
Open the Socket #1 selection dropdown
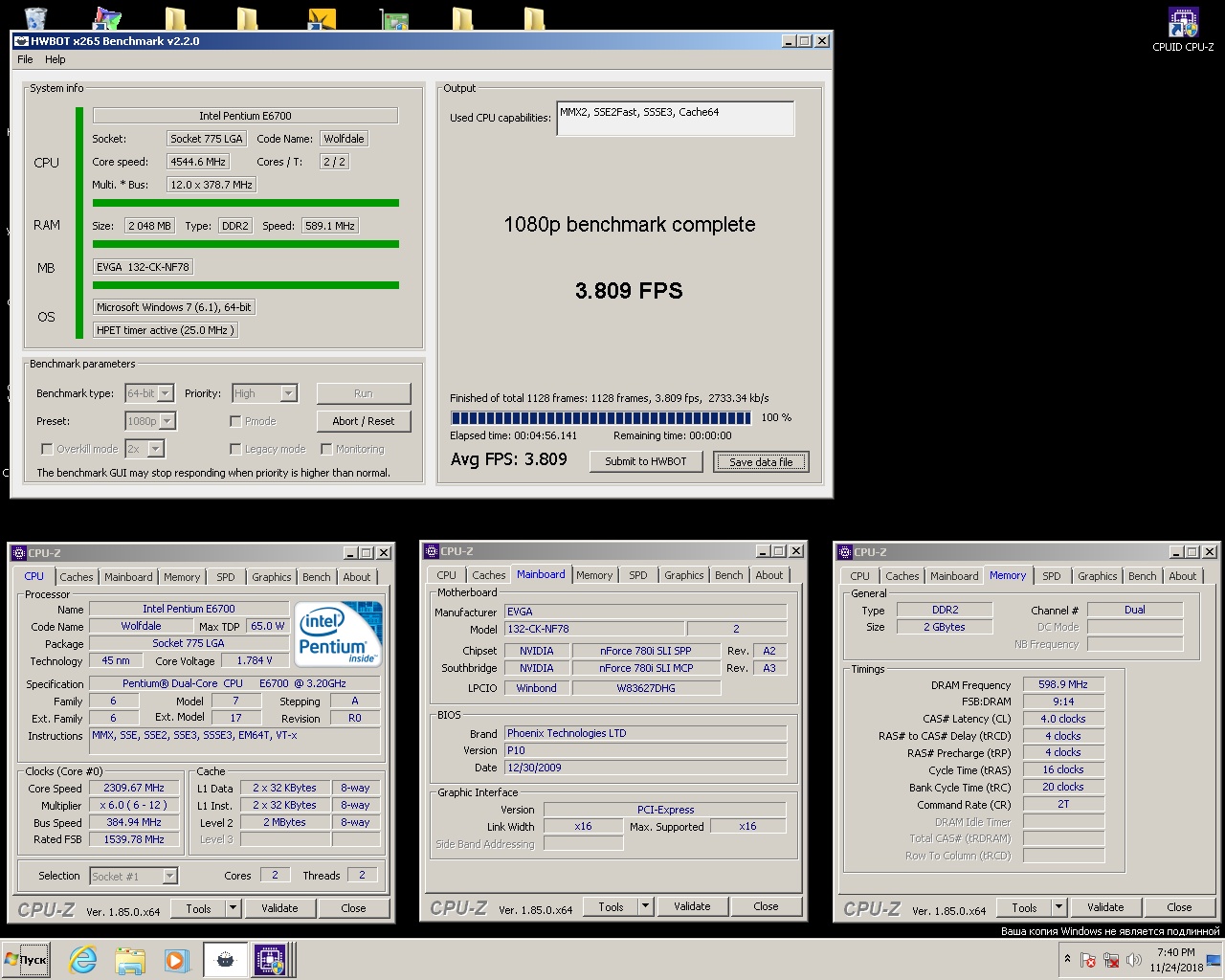[x=169, y=876]
